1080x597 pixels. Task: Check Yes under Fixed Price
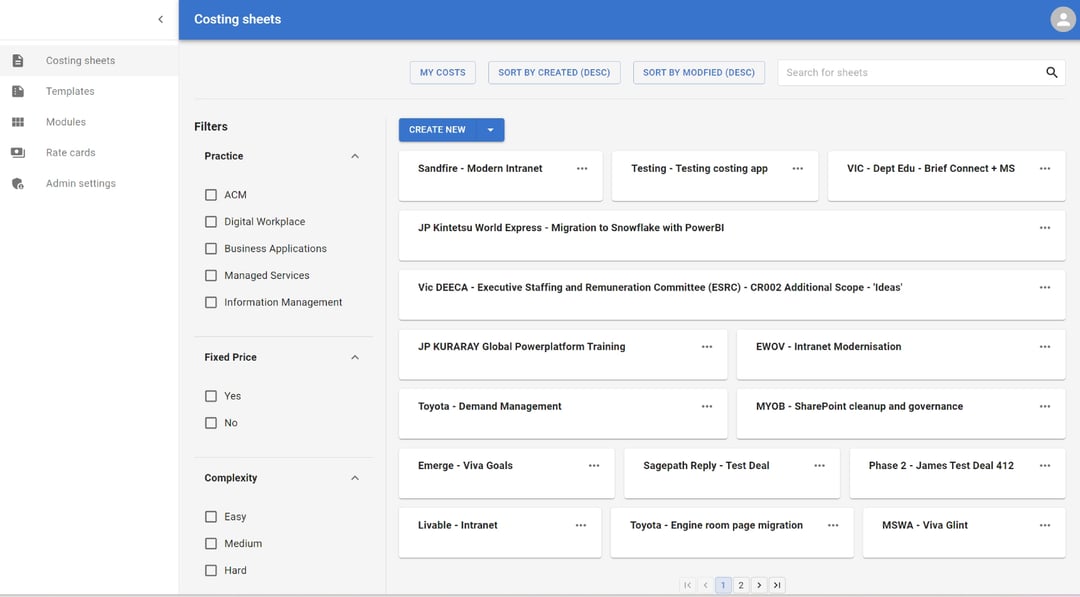[211, 395]
